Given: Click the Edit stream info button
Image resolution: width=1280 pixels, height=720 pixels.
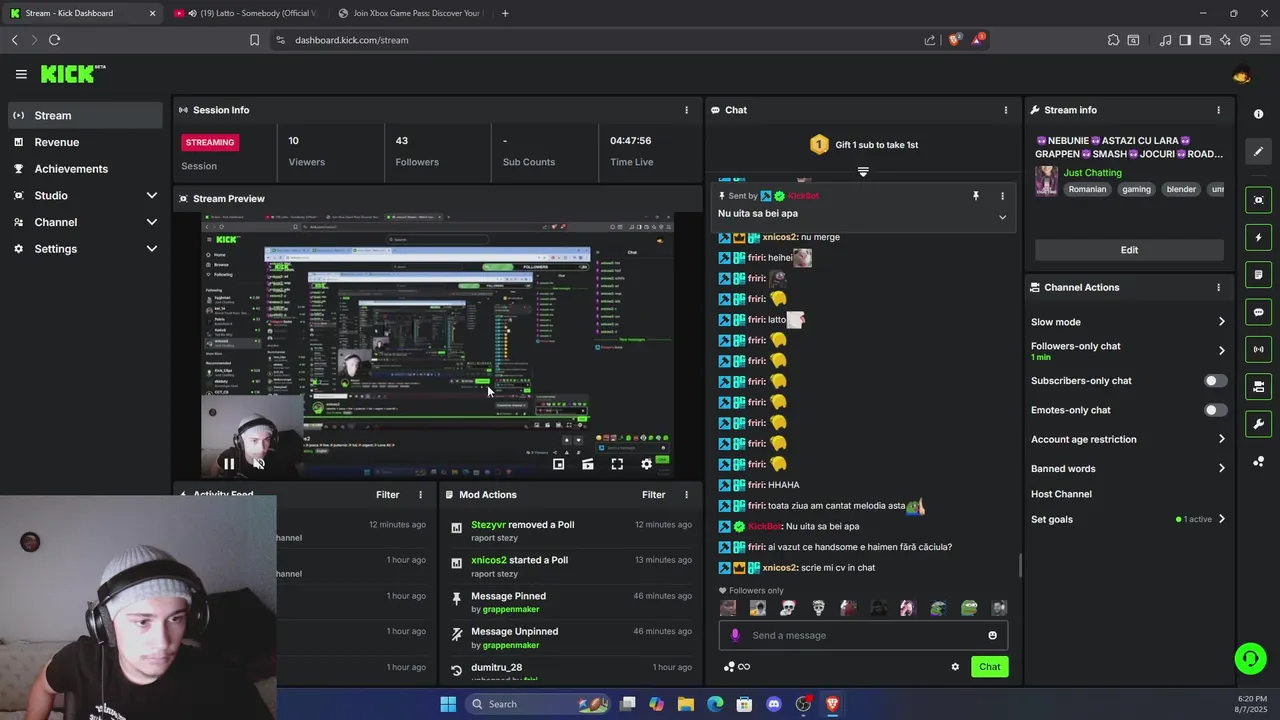Looking at the screenshot, I should (1129, 250).
